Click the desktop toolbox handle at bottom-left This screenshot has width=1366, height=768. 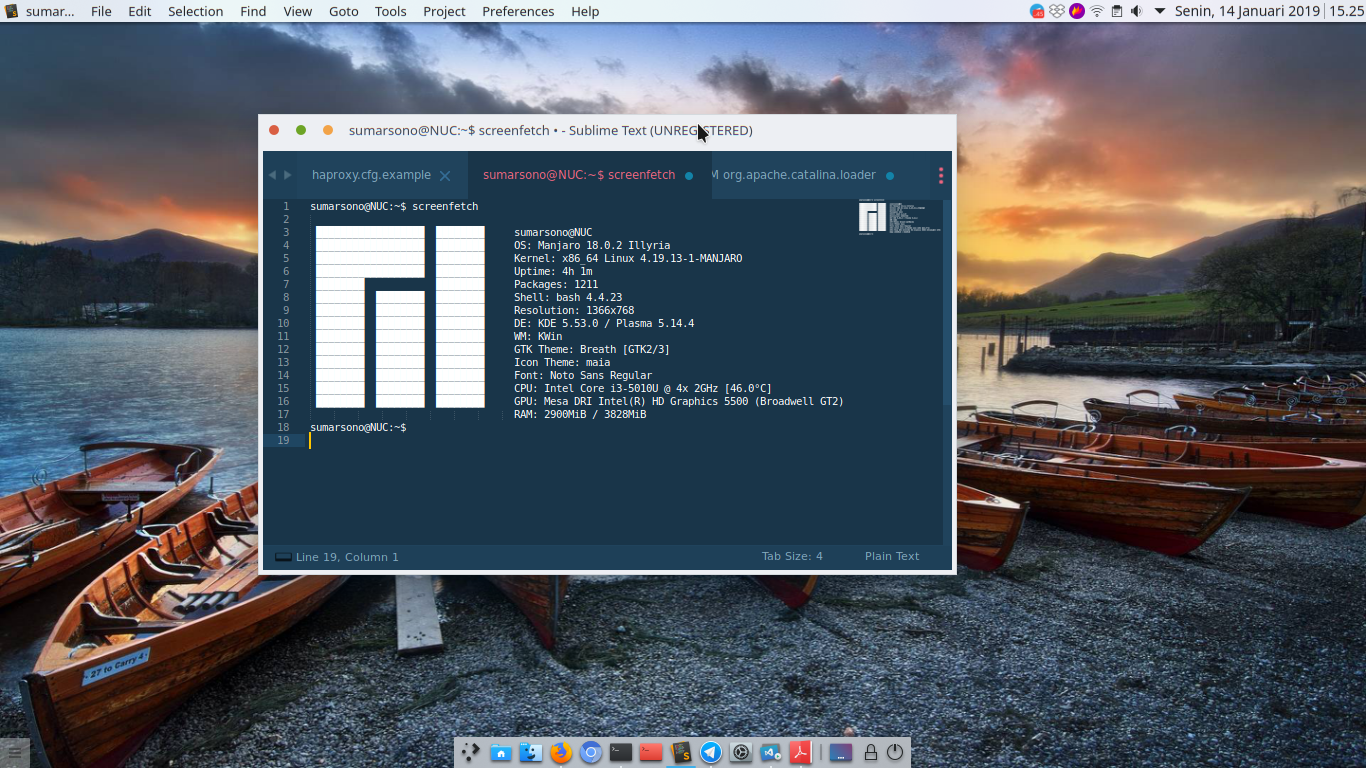(x=14, y=753)
